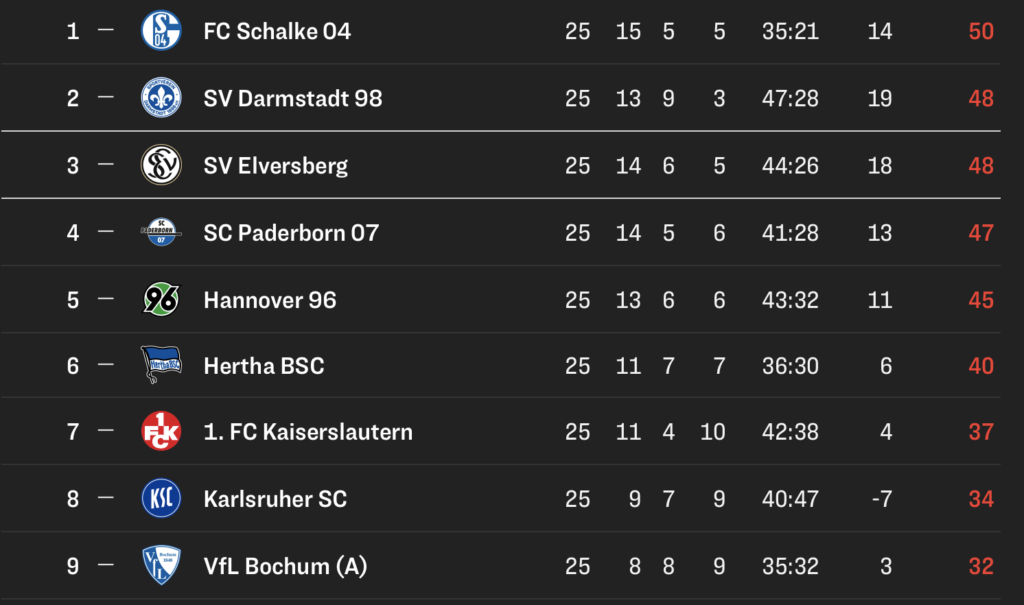Viewport: 1024px width, 605px height.
Task: Select VfL Bochum (A) team name
Action: 285,566
